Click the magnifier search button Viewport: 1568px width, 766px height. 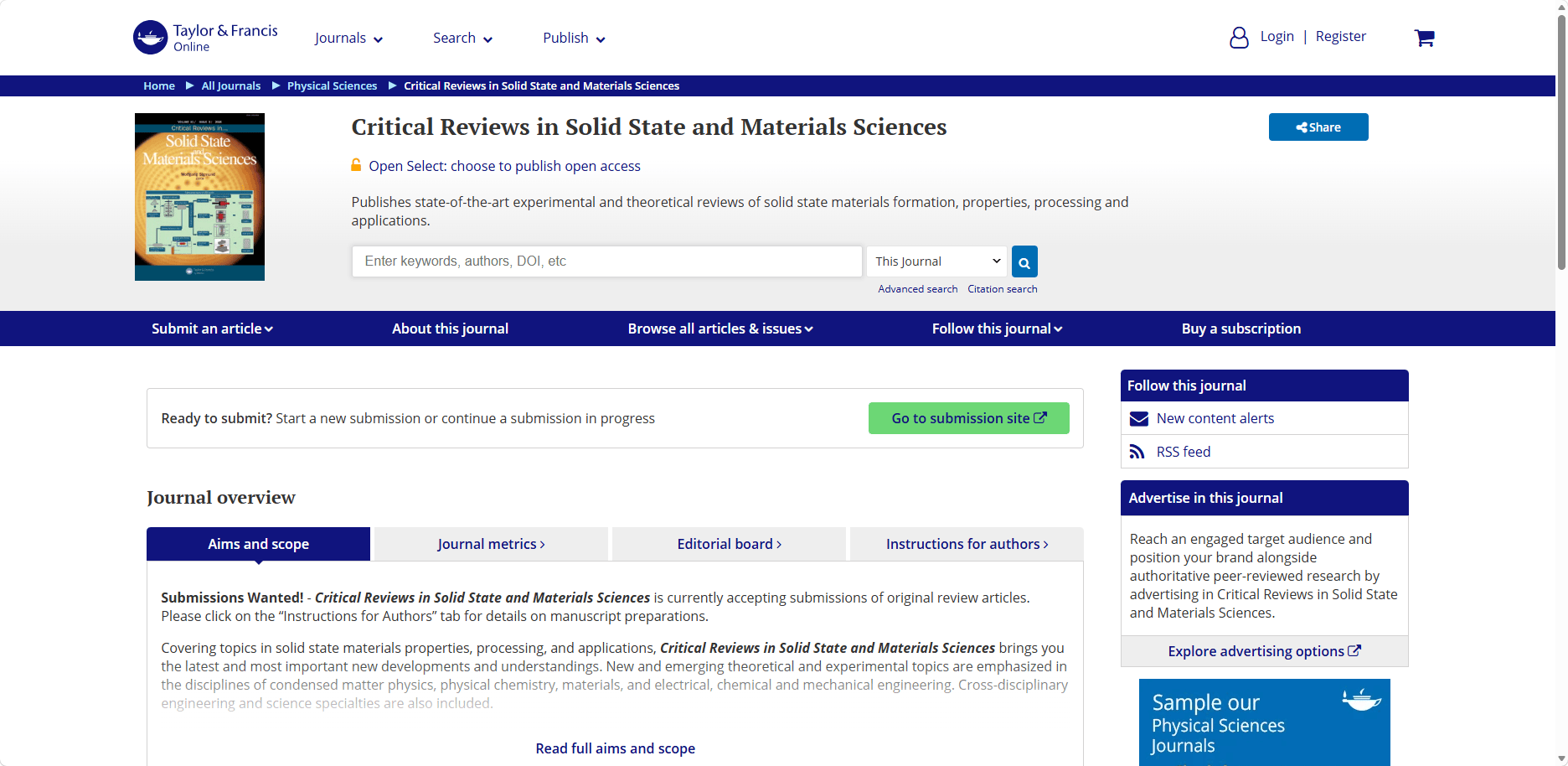[1024, 261]
